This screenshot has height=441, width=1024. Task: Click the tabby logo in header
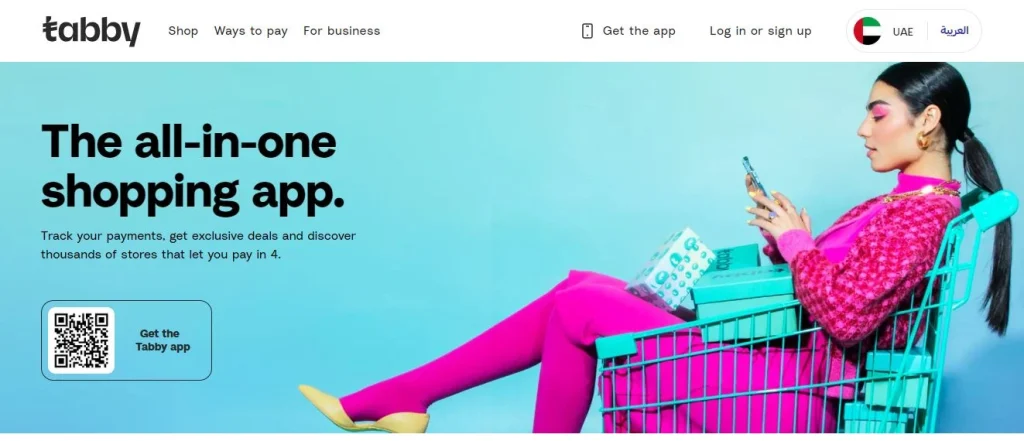coord(91,31)
